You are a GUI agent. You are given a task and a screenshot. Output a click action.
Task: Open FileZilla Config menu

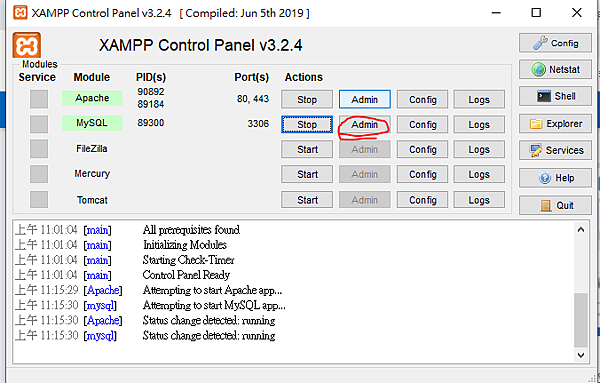tap(422, 149)
